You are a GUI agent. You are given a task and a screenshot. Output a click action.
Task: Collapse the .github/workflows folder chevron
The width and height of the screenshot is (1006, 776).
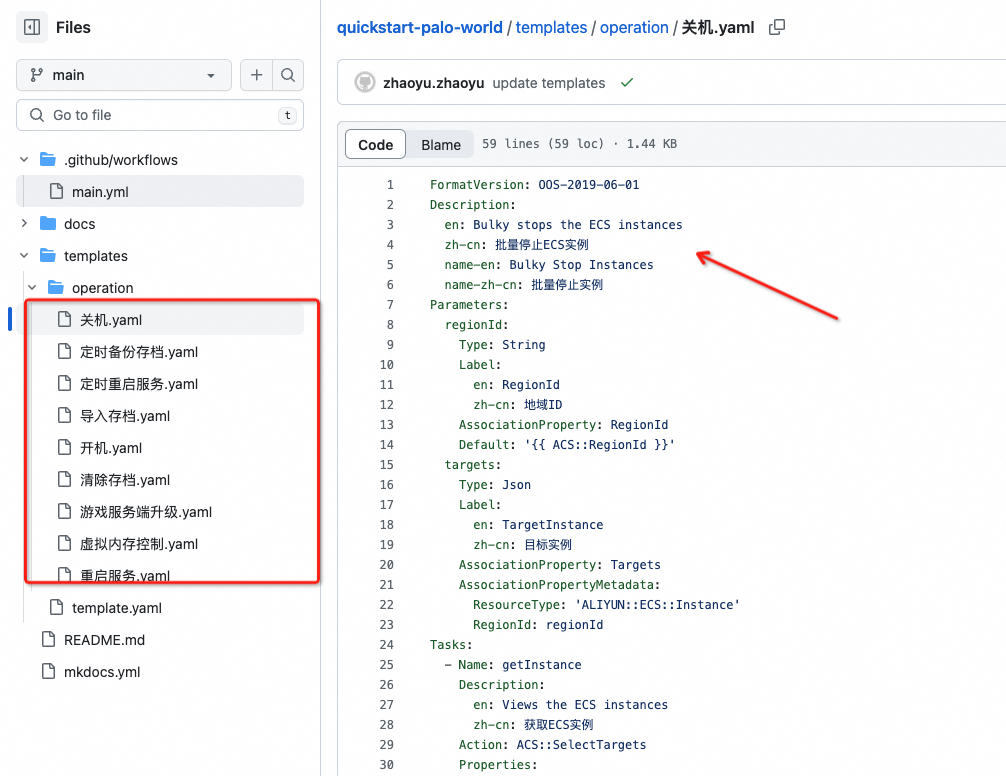click(x=24, y=160)
